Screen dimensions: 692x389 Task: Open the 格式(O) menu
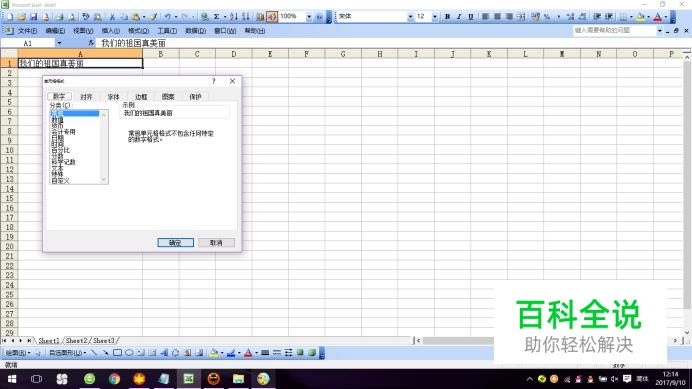(138, 31)
